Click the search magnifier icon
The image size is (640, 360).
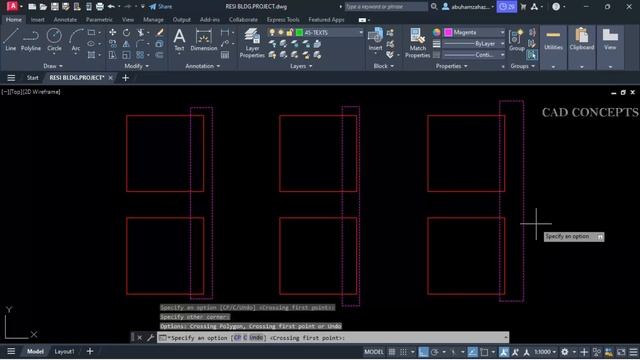point(434,7)
